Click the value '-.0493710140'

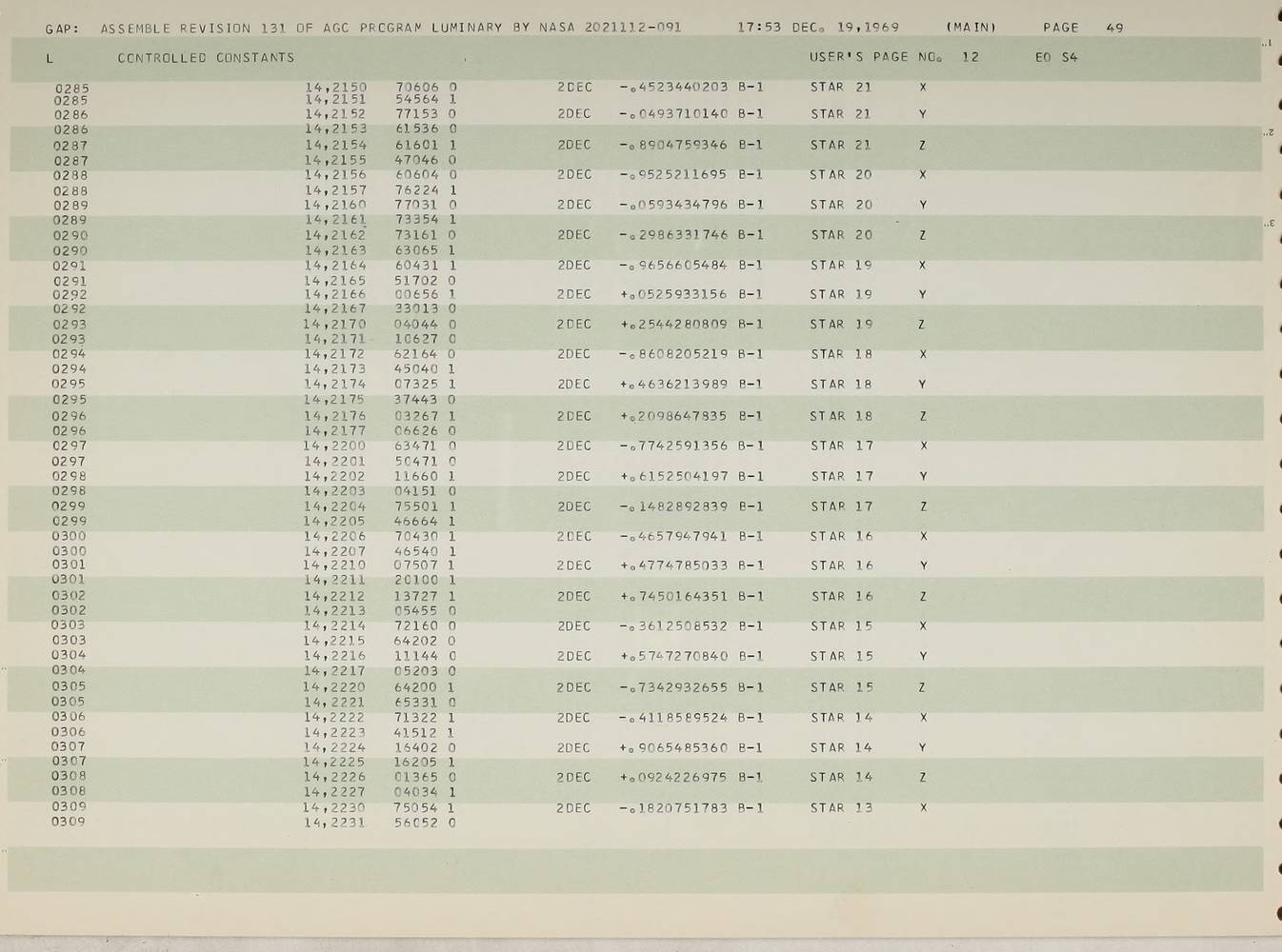673,113
